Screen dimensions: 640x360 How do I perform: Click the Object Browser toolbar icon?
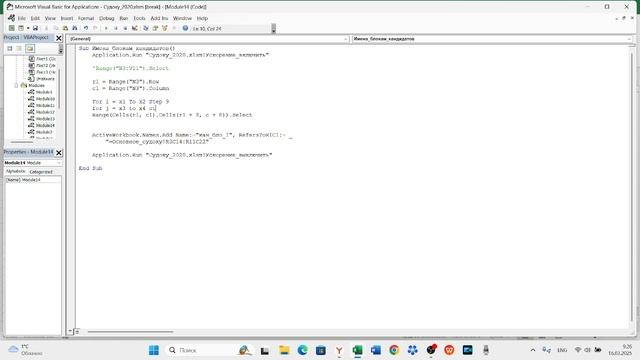(x=165, y=28)
